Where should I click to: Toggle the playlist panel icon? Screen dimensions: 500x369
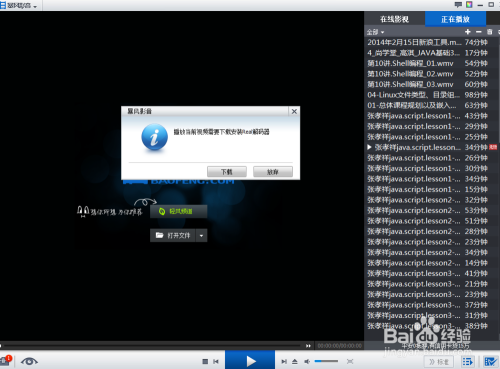(468, 361)
